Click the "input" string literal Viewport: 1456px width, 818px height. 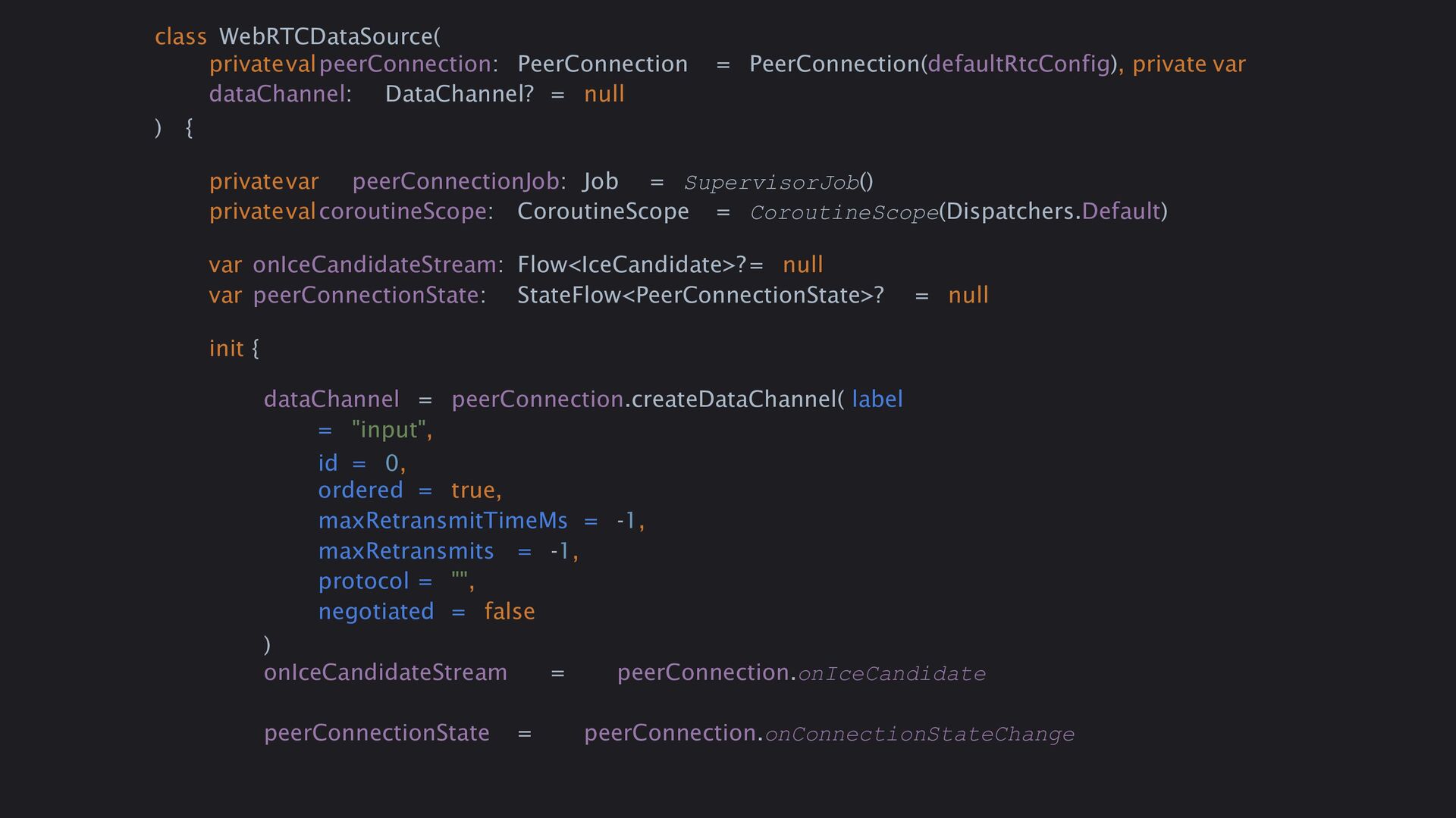click(388, 430)
